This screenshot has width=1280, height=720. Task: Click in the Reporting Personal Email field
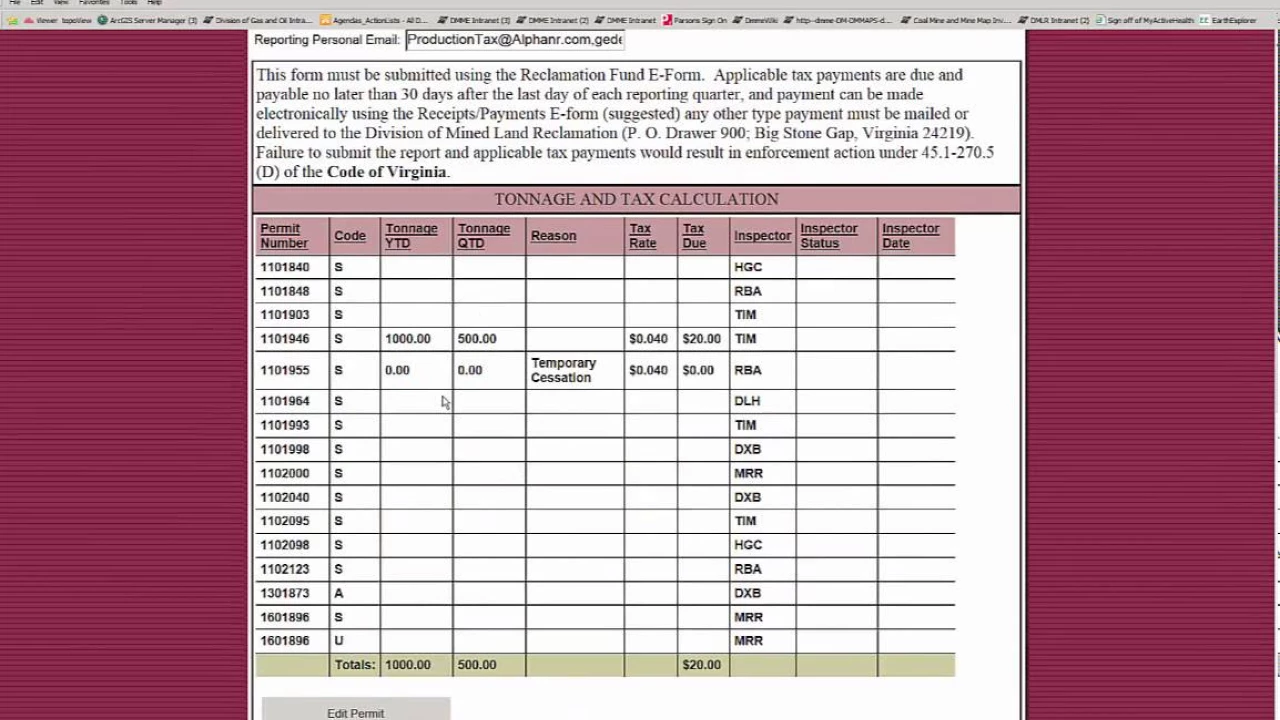coord(514,40)
